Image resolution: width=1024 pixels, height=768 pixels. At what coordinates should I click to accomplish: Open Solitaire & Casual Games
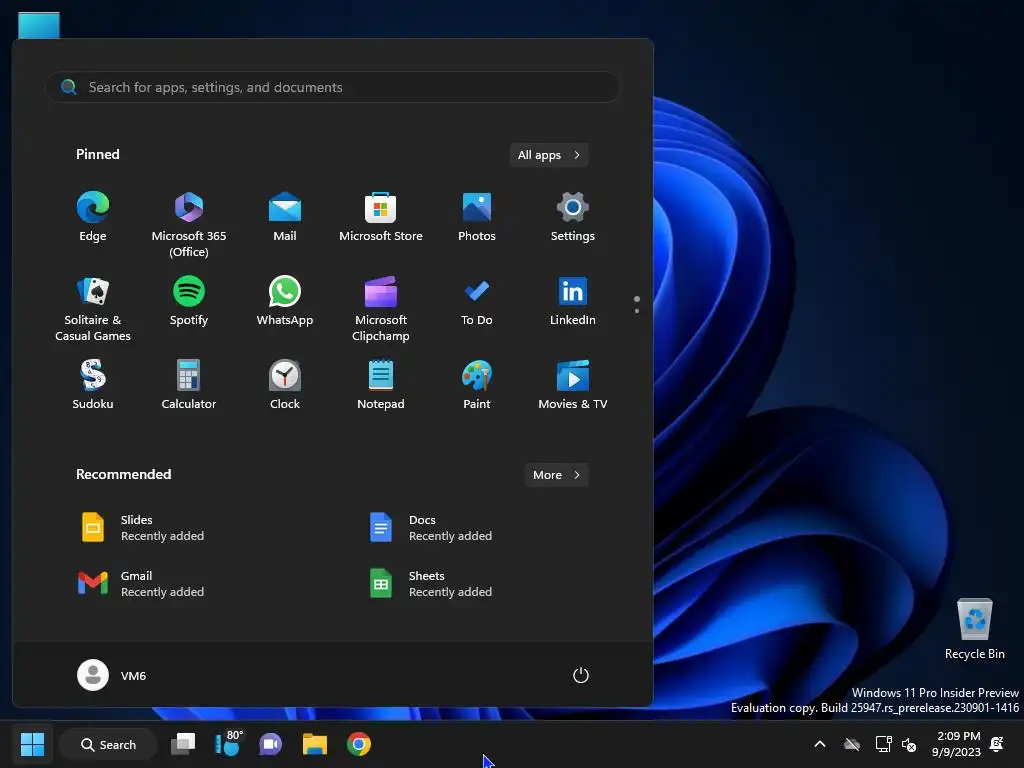[93, 308]
